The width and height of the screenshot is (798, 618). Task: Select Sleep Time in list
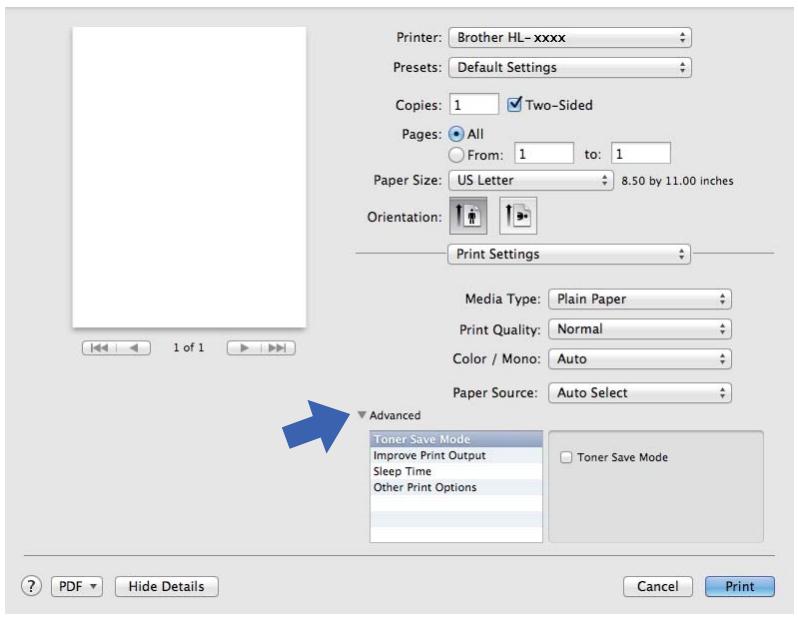coord(456,471)
